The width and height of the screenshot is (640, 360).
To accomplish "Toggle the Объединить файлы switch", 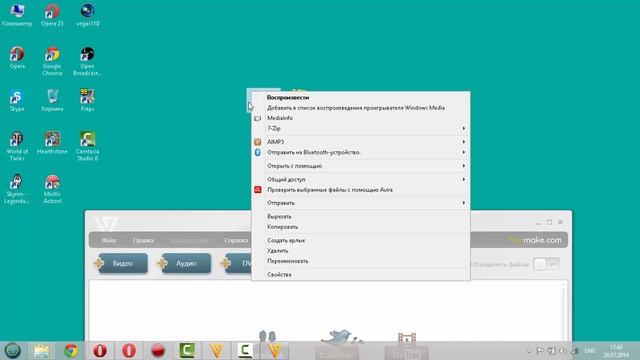I will pyautogui.click(x=546, y=264).
